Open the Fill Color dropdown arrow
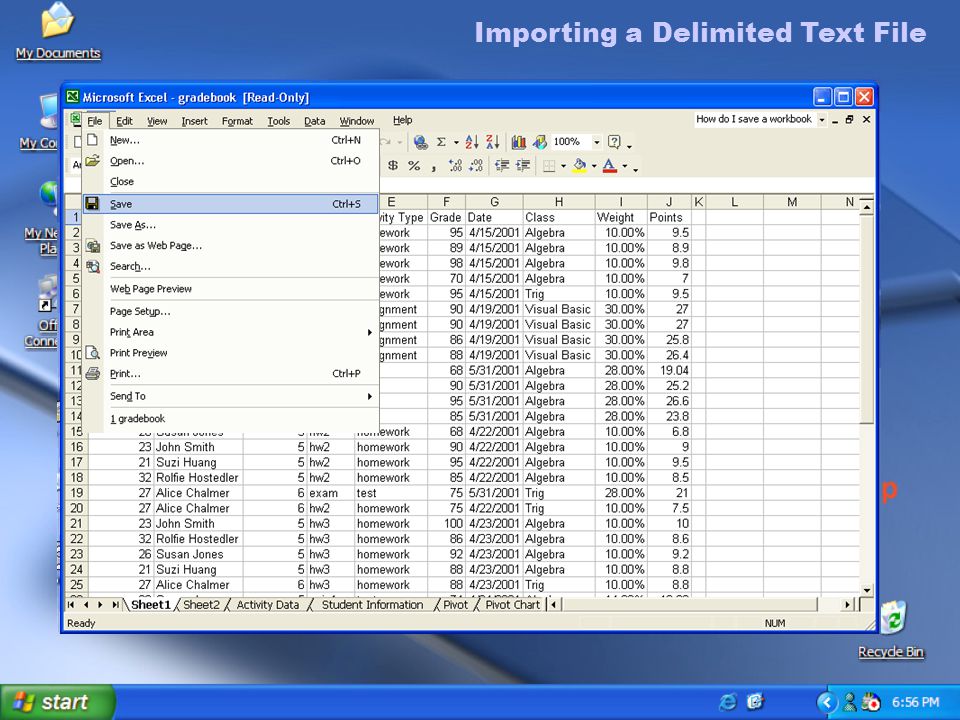Image resolution: width=960 pixels, height=720 pixels. click(594, 167)
